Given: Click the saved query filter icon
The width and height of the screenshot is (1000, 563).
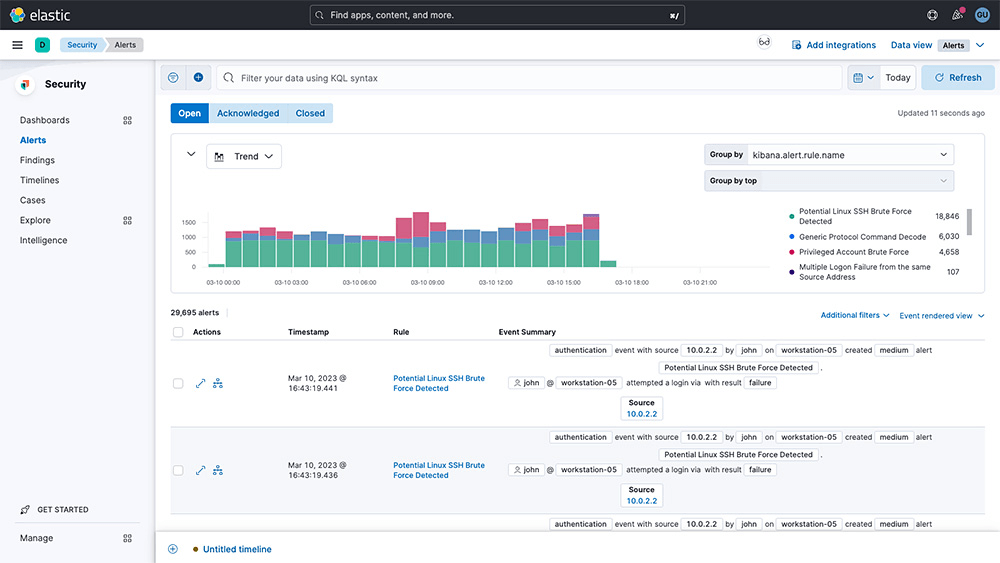Looking at the screenshot, I should click(173, 78).
